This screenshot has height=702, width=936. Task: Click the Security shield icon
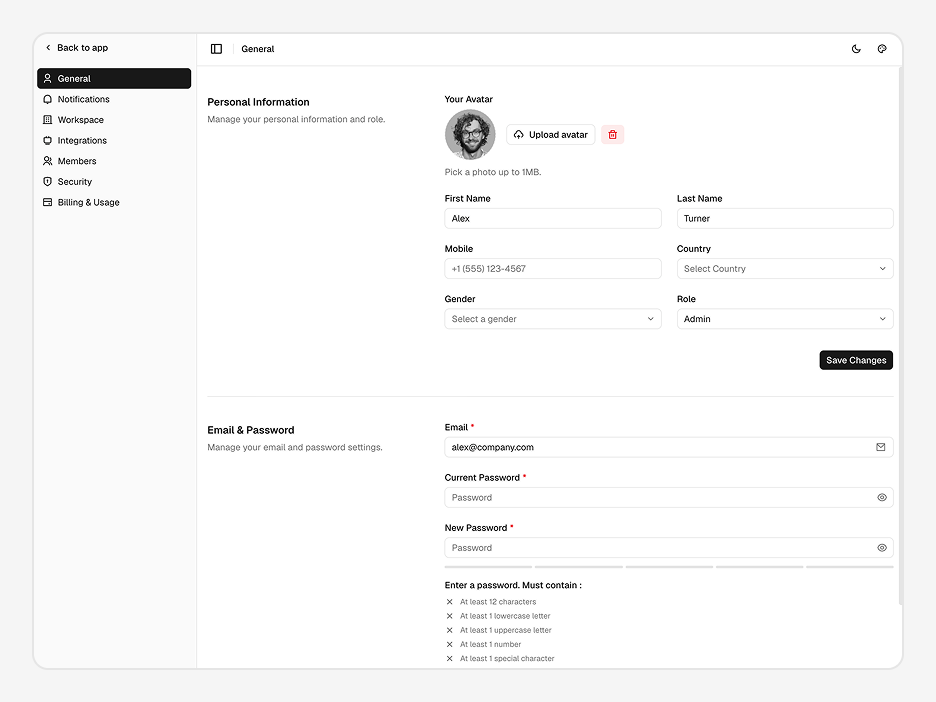[x=48, y=181]
